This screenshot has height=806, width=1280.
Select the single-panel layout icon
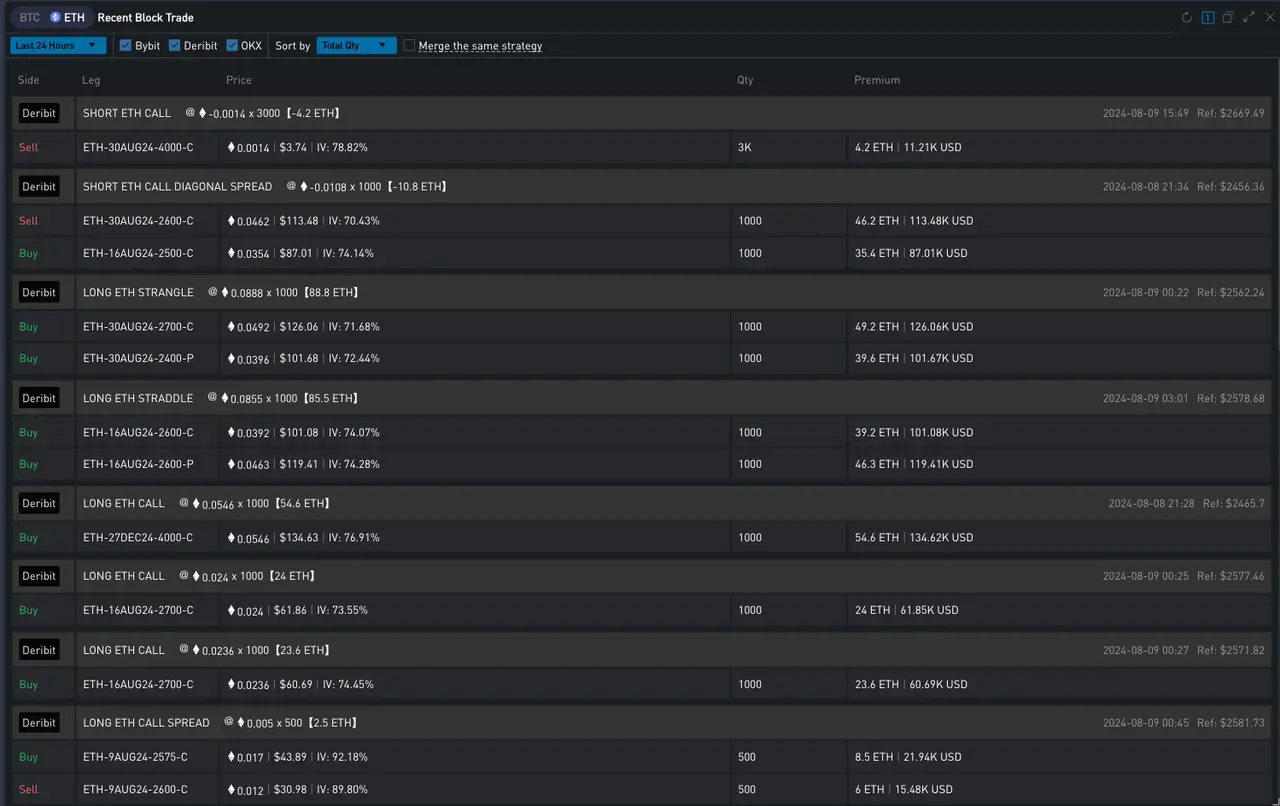1208,17
